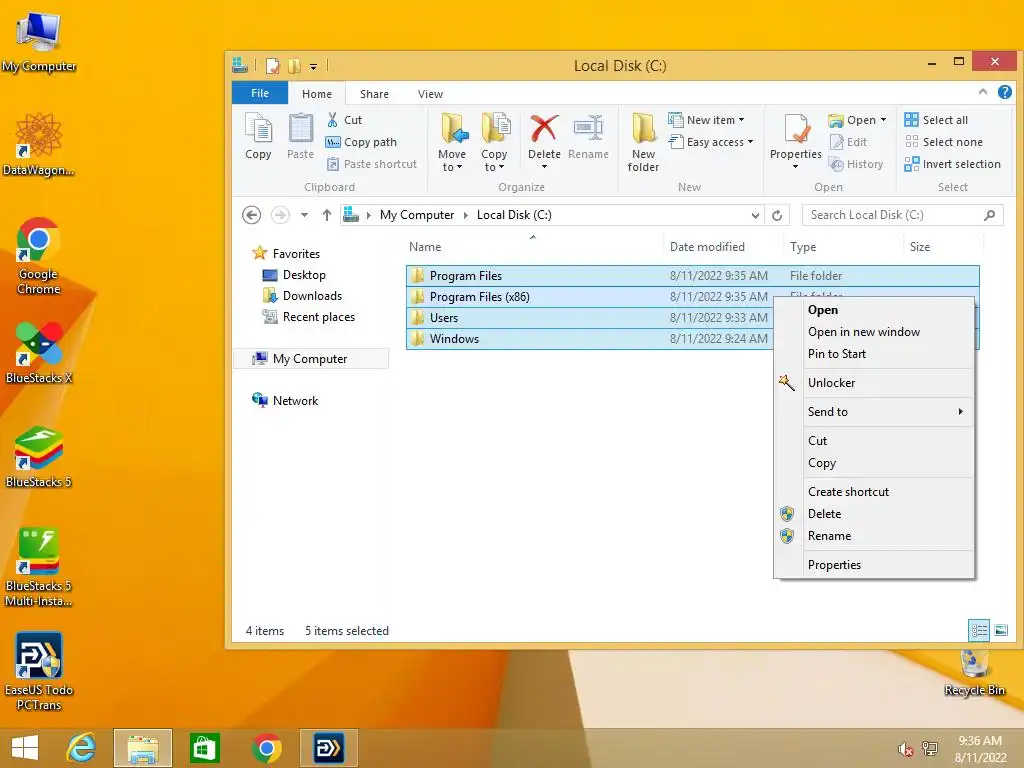Screen dimensions: 1024x768
Task: Open the EaseUS Todo PCTrans desktop icon
Action: 39,671
